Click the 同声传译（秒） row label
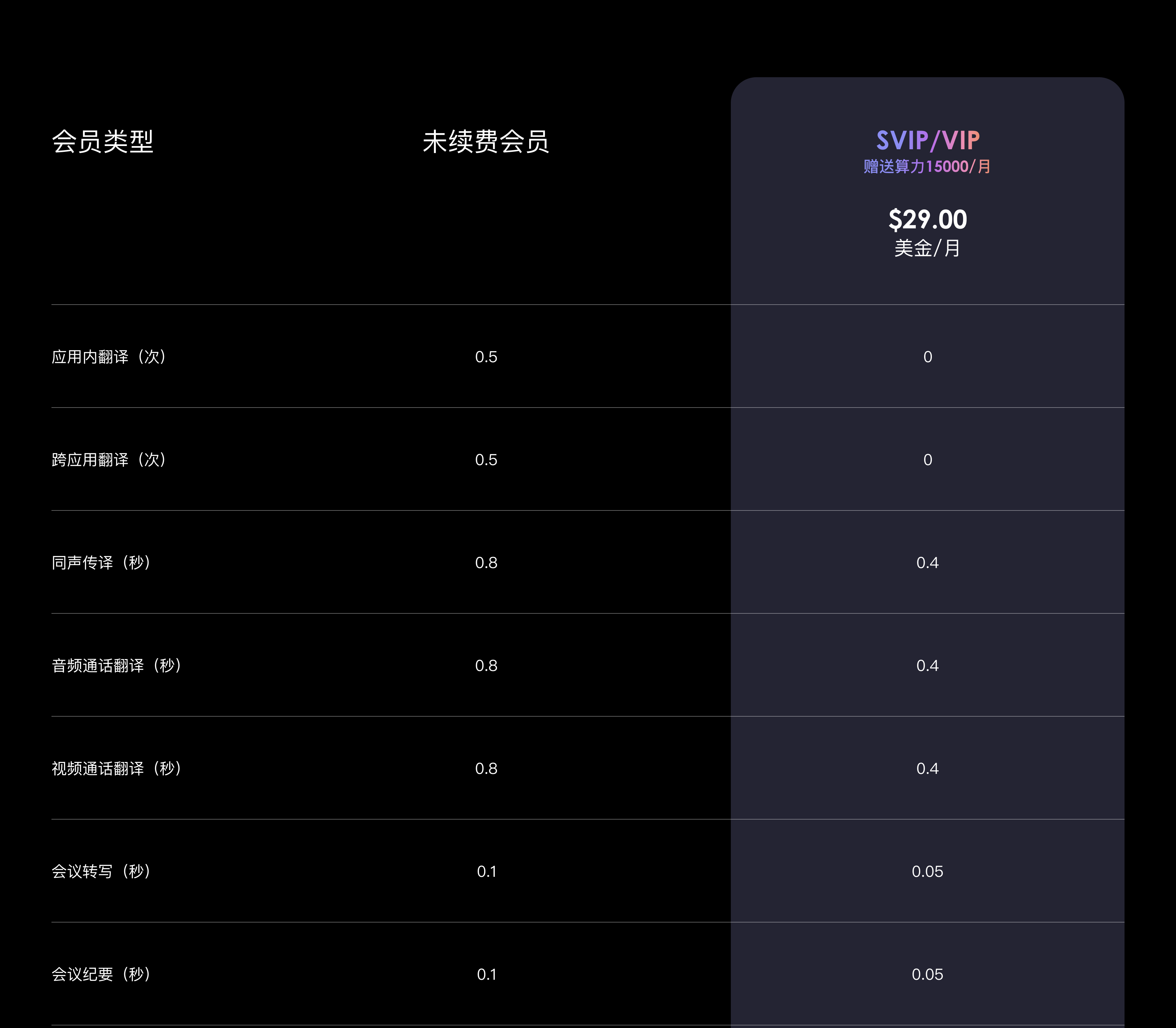1176x1028 pixels. [102, 563]
